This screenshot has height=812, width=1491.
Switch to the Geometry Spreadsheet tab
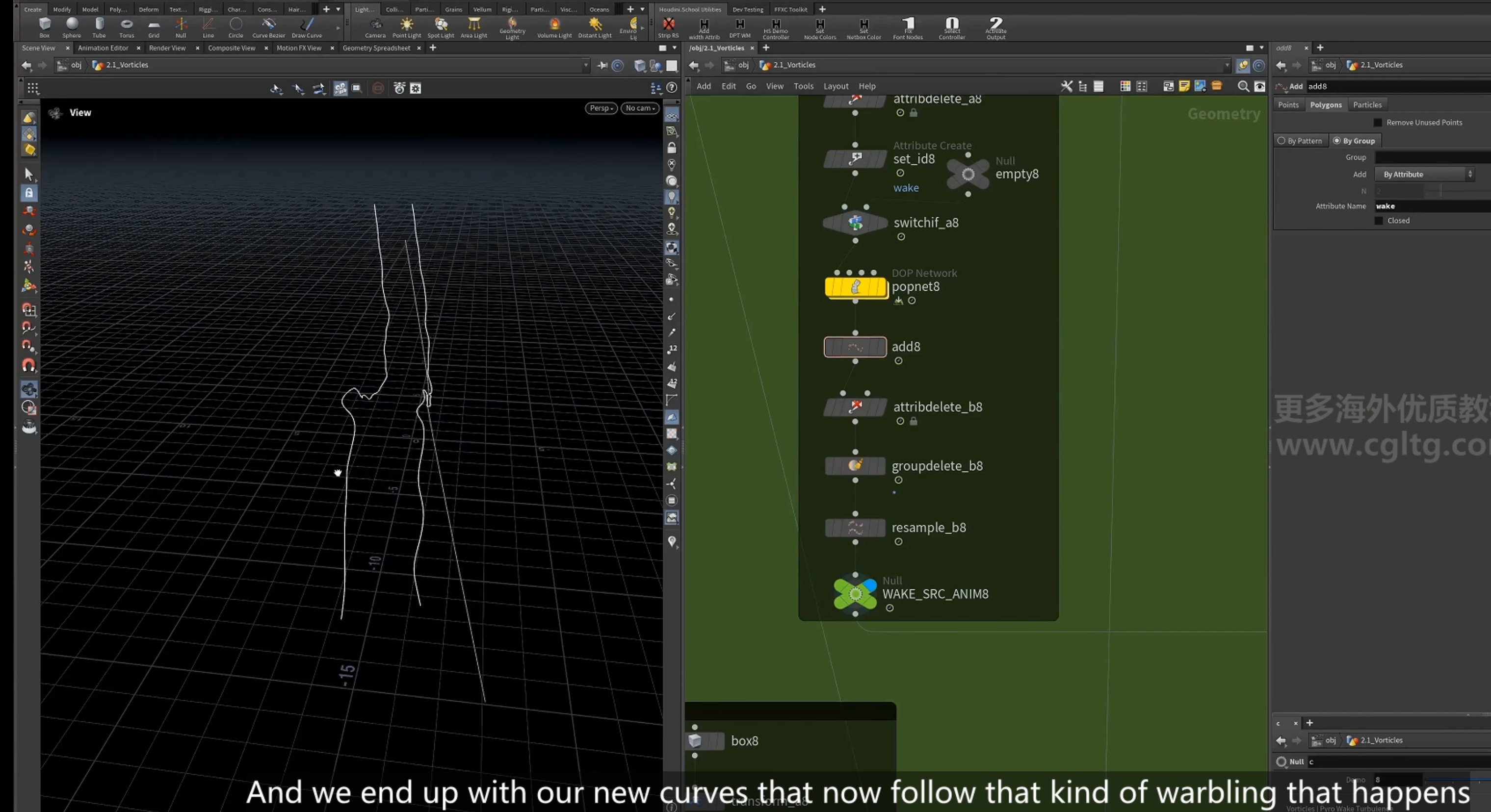point(376,48)
